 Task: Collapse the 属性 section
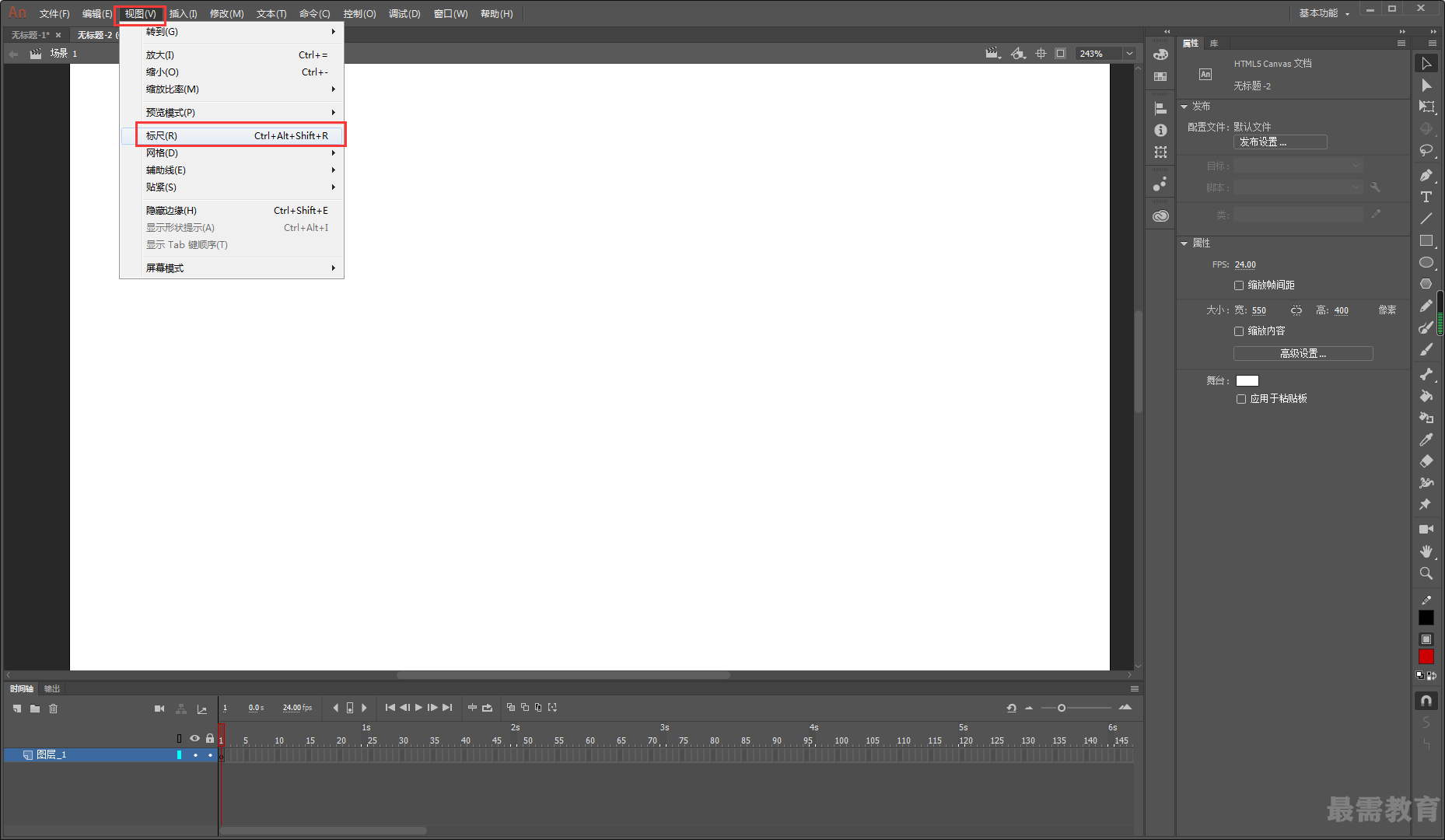1184,243
